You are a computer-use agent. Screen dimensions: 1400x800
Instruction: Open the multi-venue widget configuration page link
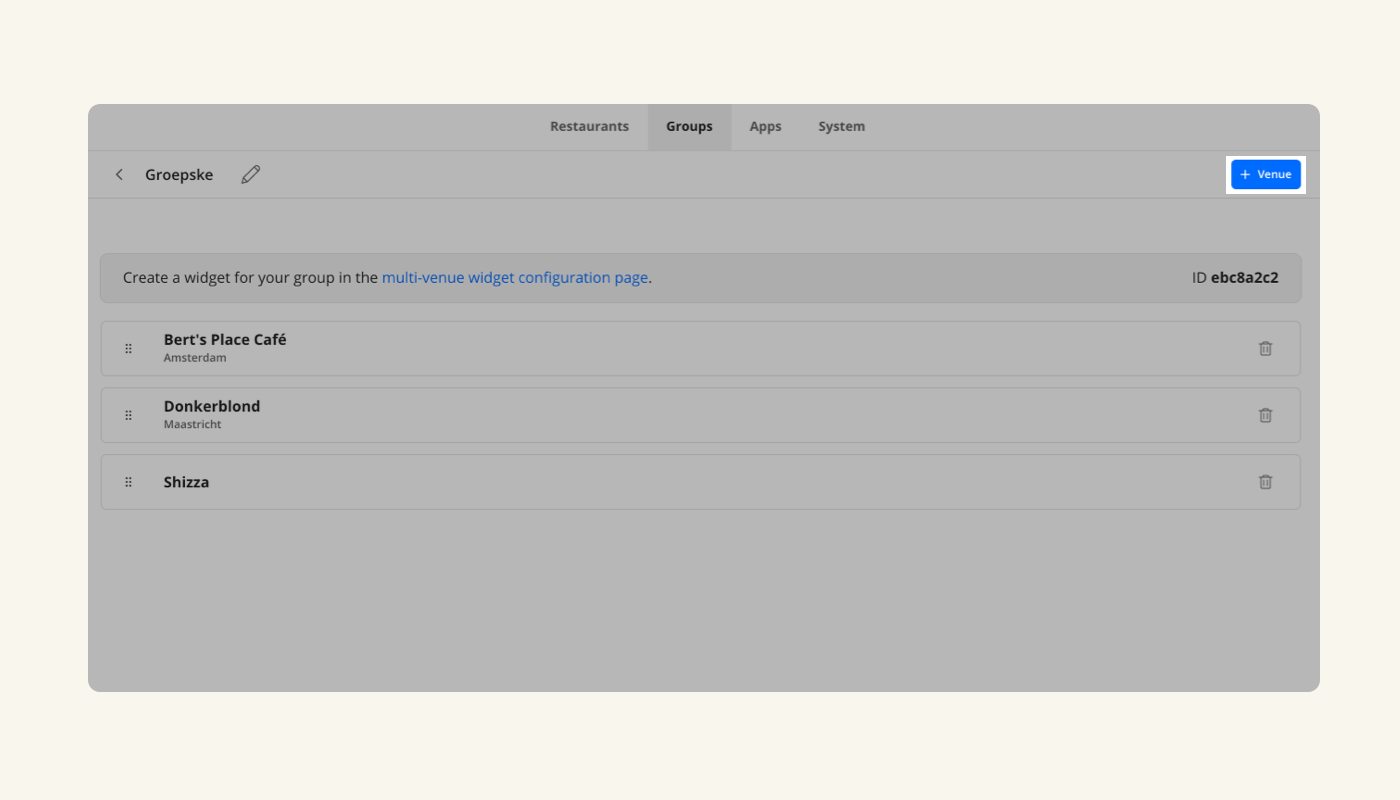point(514,278)
